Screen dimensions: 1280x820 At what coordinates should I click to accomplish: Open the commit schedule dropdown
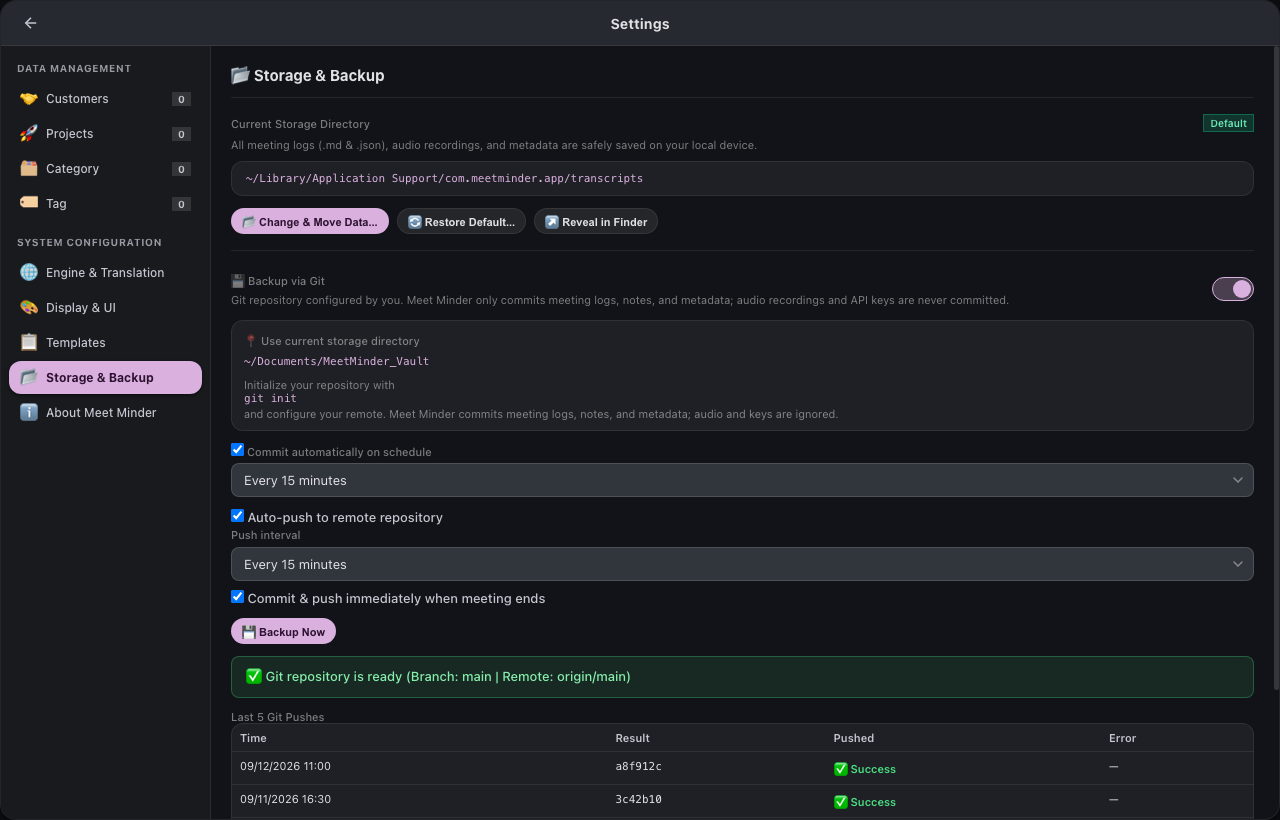coord(742,480)
